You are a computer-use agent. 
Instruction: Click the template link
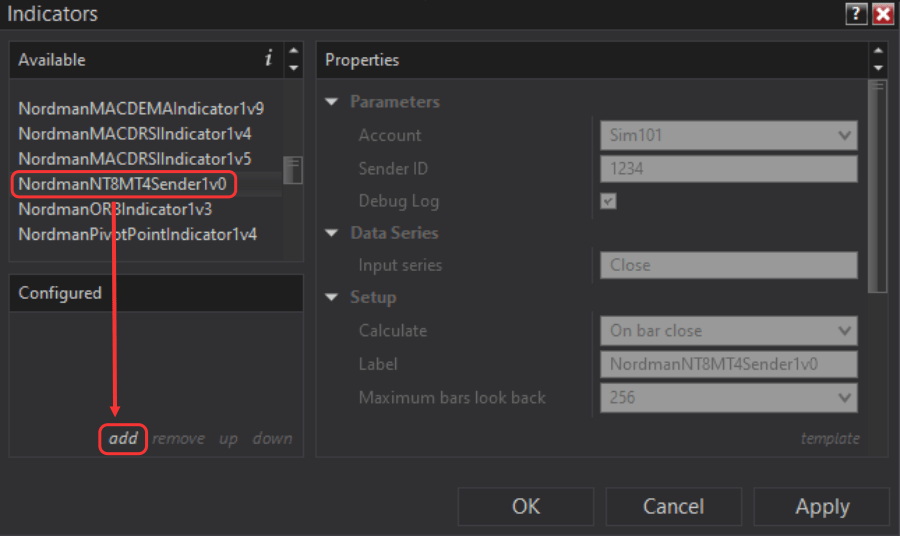(830, 439)
